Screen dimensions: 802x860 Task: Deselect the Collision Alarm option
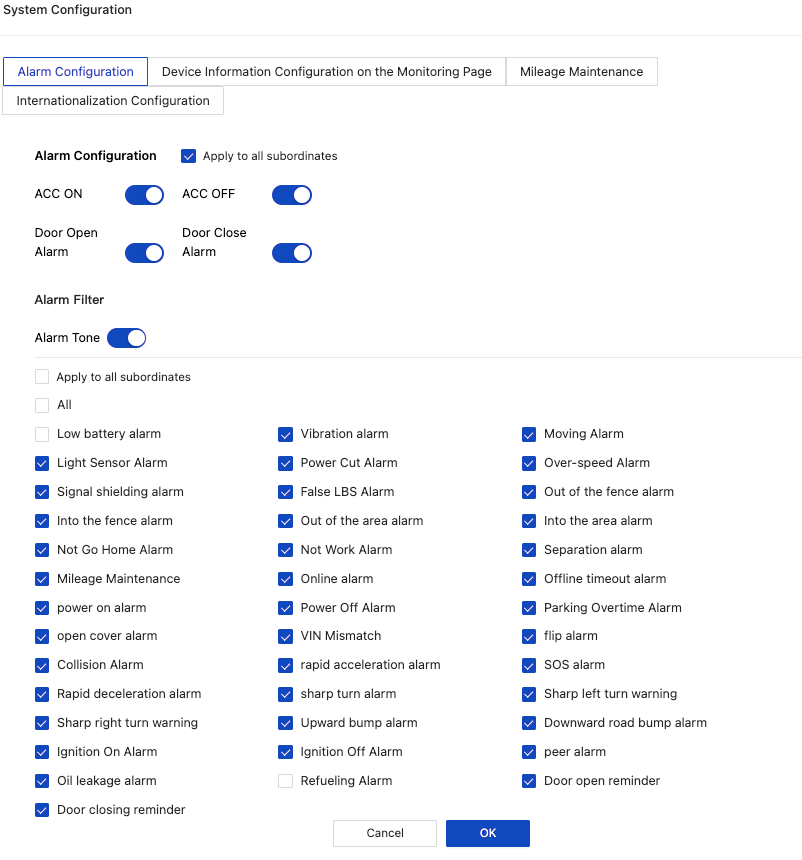(41, 665)
